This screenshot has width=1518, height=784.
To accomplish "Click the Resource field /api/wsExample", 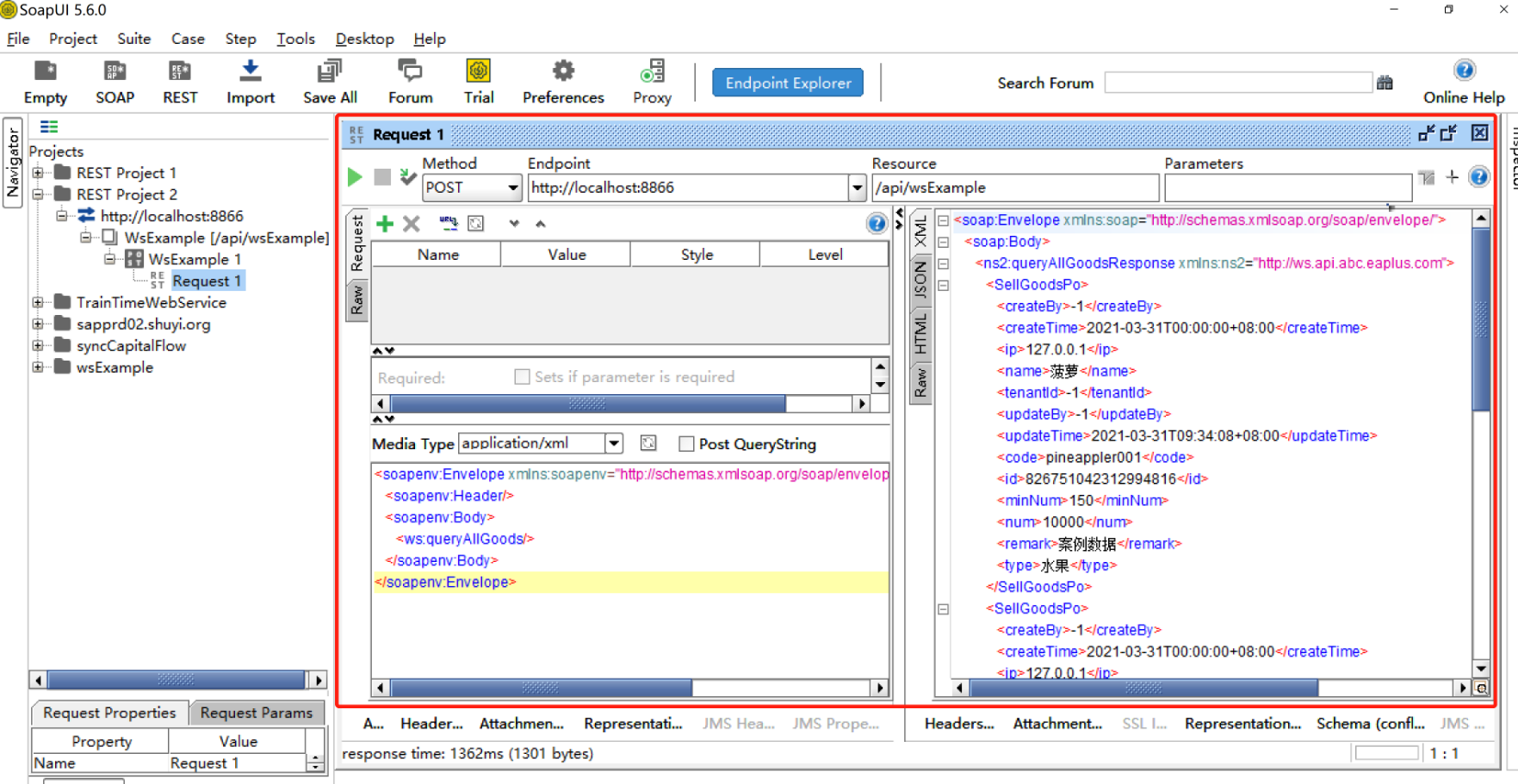I will (x=1015, y=188).
